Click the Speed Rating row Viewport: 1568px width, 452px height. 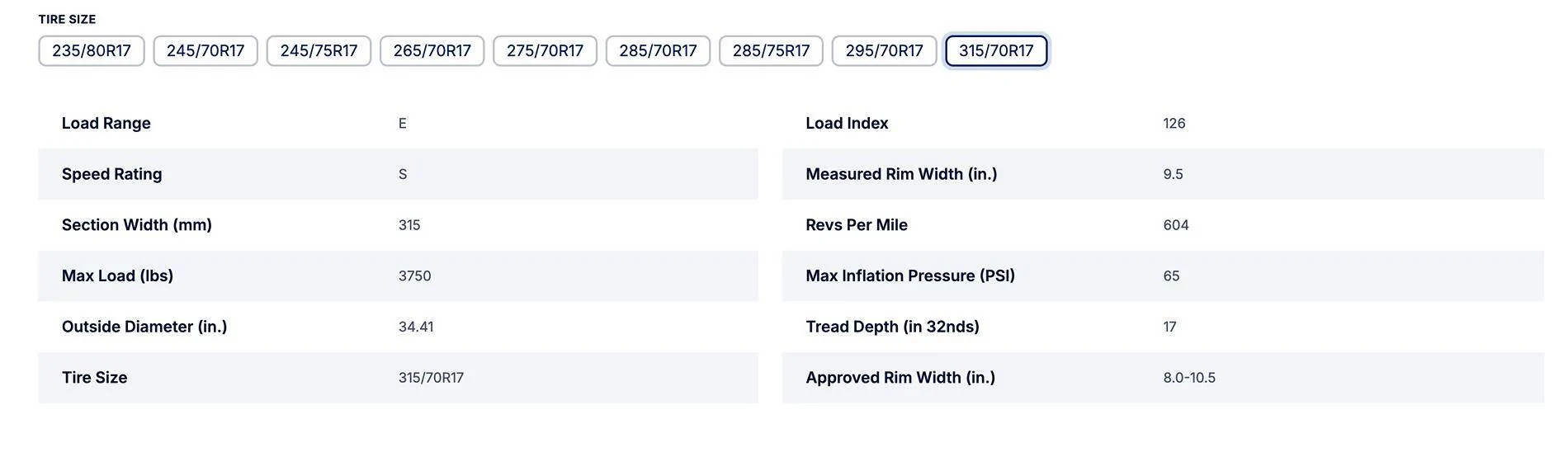pos(398,174)
